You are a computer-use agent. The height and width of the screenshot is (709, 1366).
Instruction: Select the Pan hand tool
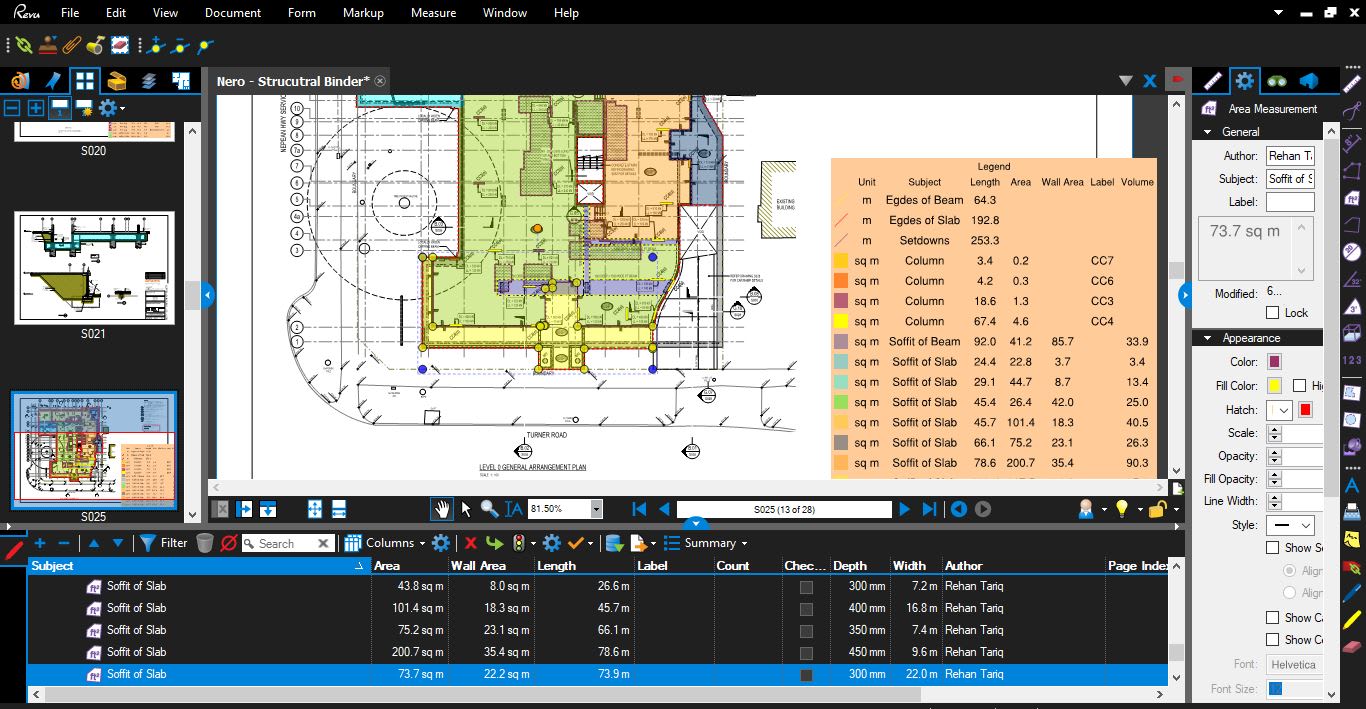(441, 509)
